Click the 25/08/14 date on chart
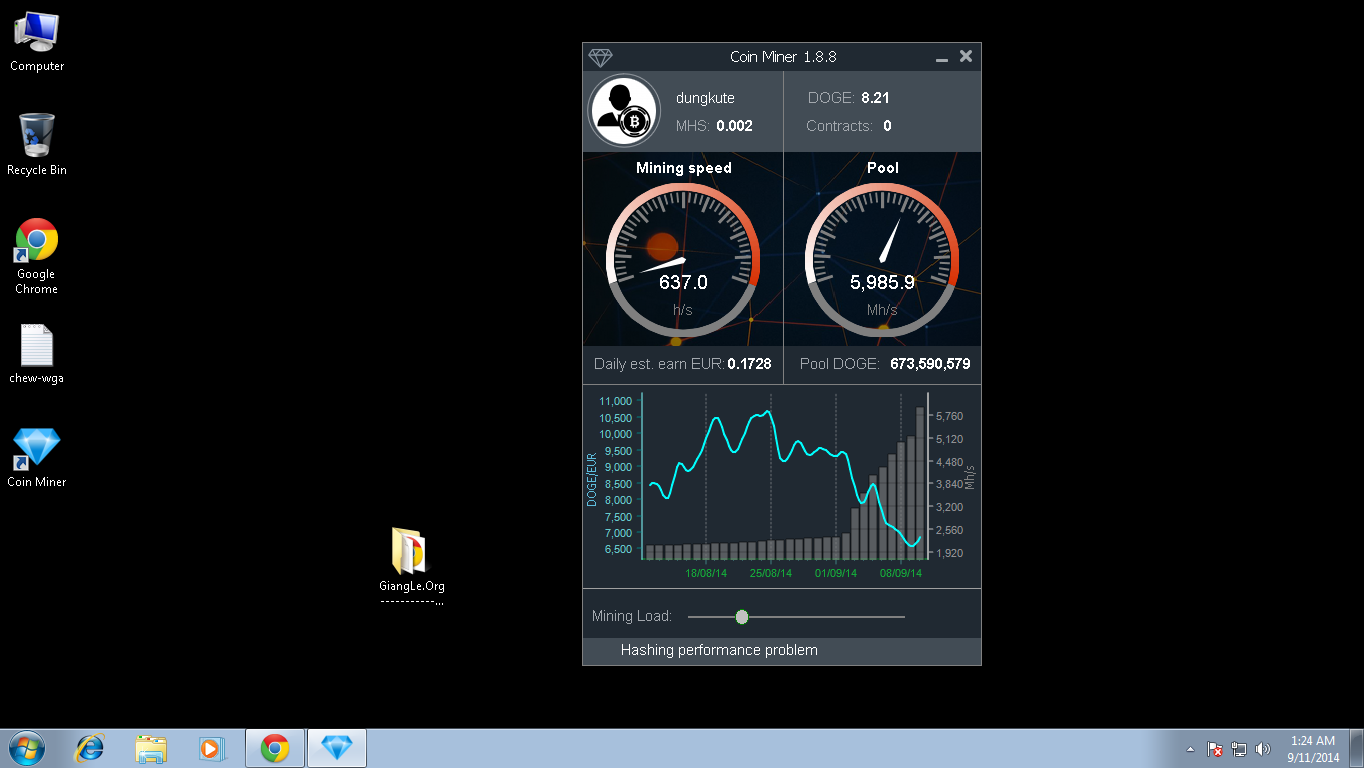Screen dimensions: 1364x768 coord(771,574)
